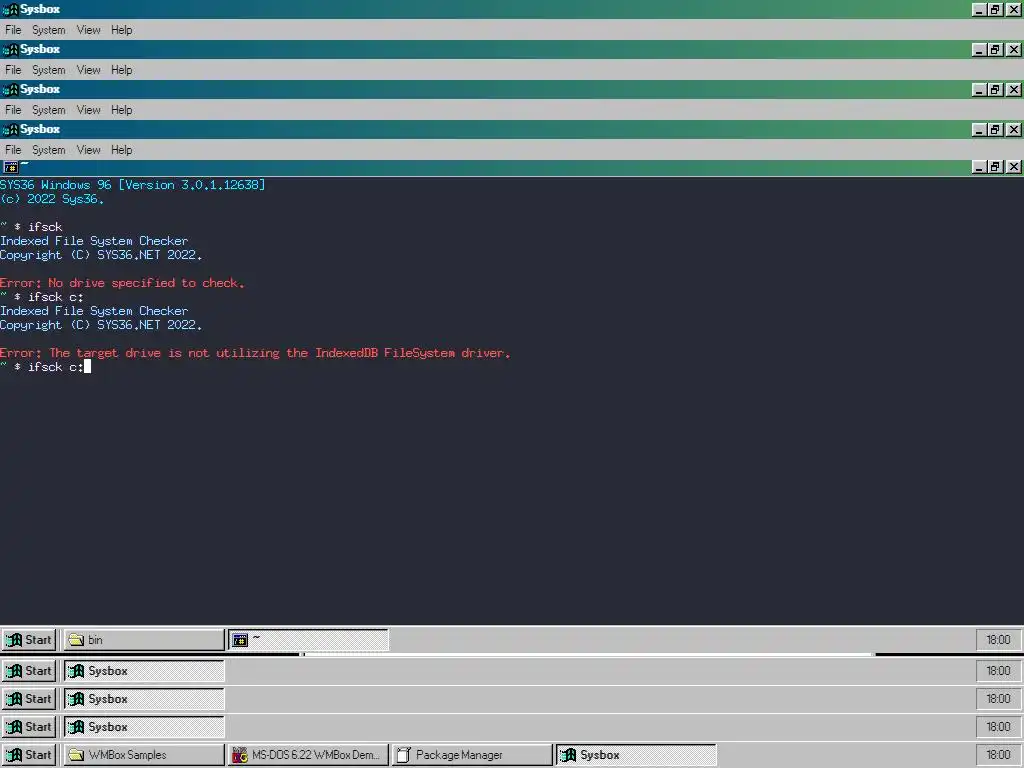Close the ~ terminal window
This screenshot has width=1024, height=768.
point(1013,167)
